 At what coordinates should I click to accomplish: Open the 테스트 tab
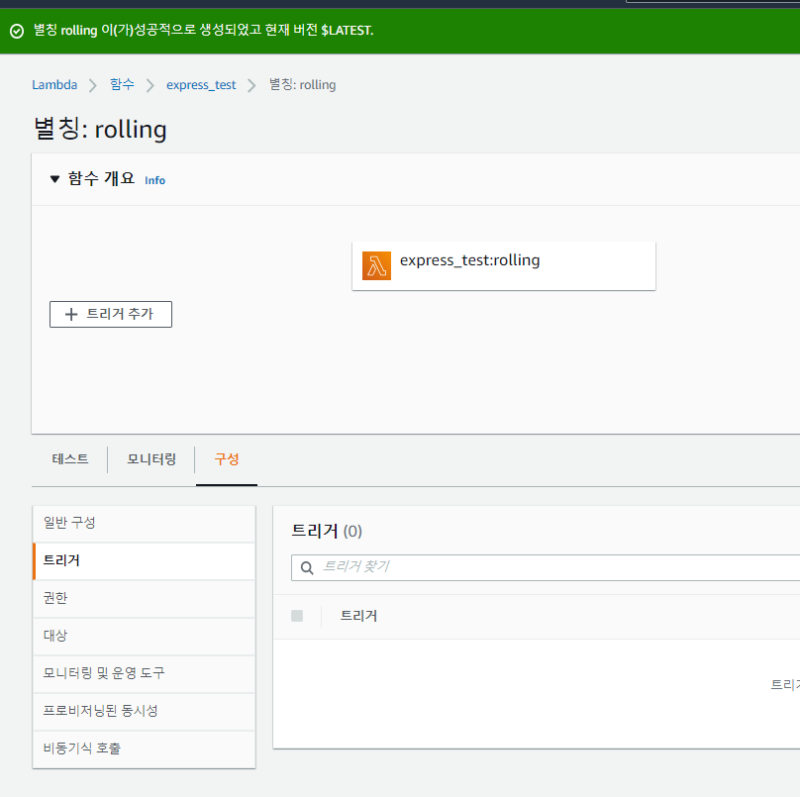(70, 460)
